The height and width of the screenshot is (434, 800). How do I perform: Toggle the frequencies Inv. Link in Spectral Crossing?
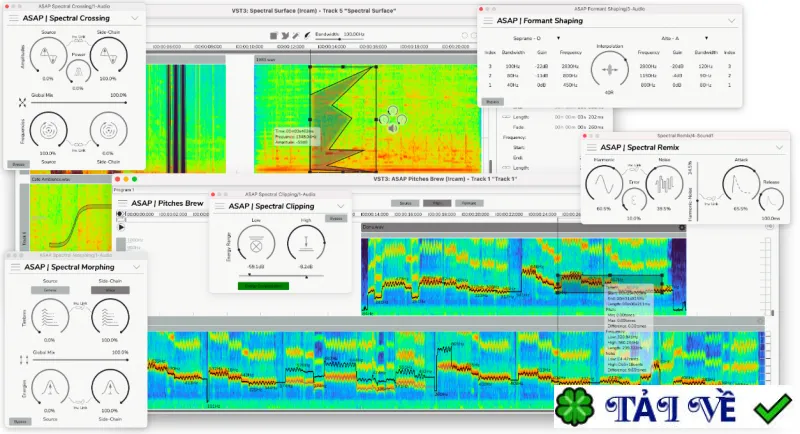78,147
